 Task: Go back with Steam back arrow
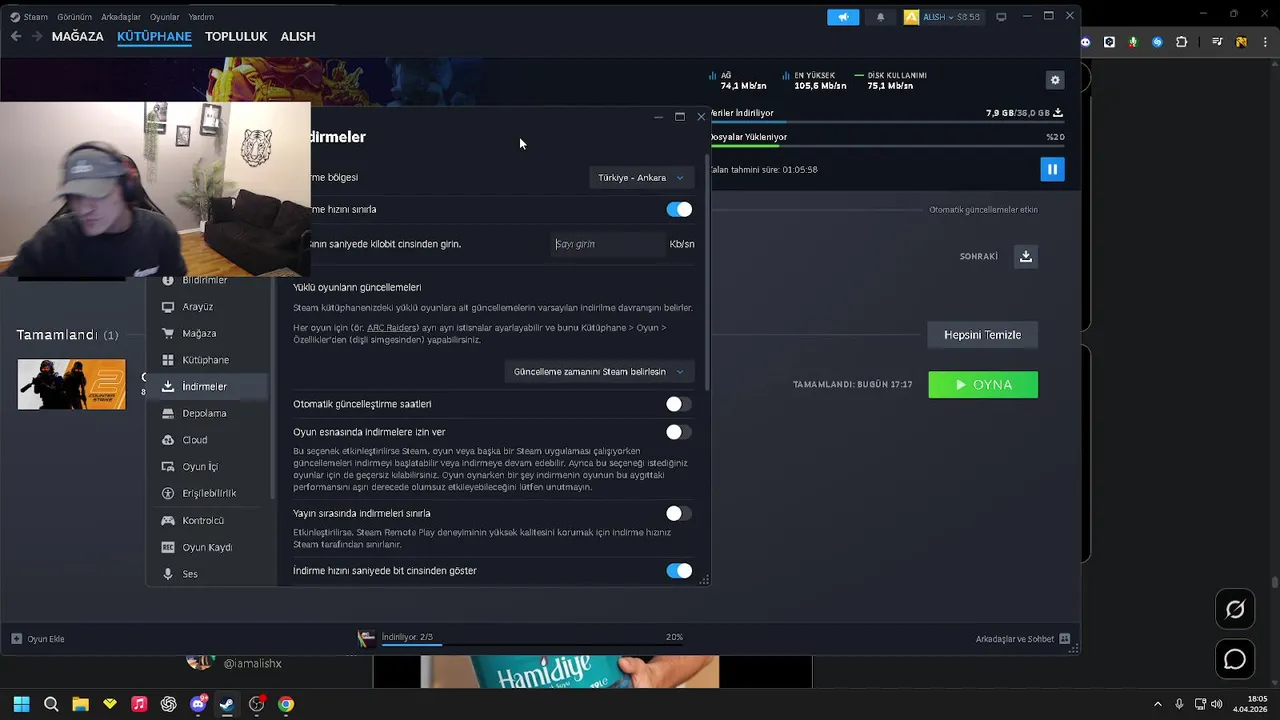click(16, 36)
